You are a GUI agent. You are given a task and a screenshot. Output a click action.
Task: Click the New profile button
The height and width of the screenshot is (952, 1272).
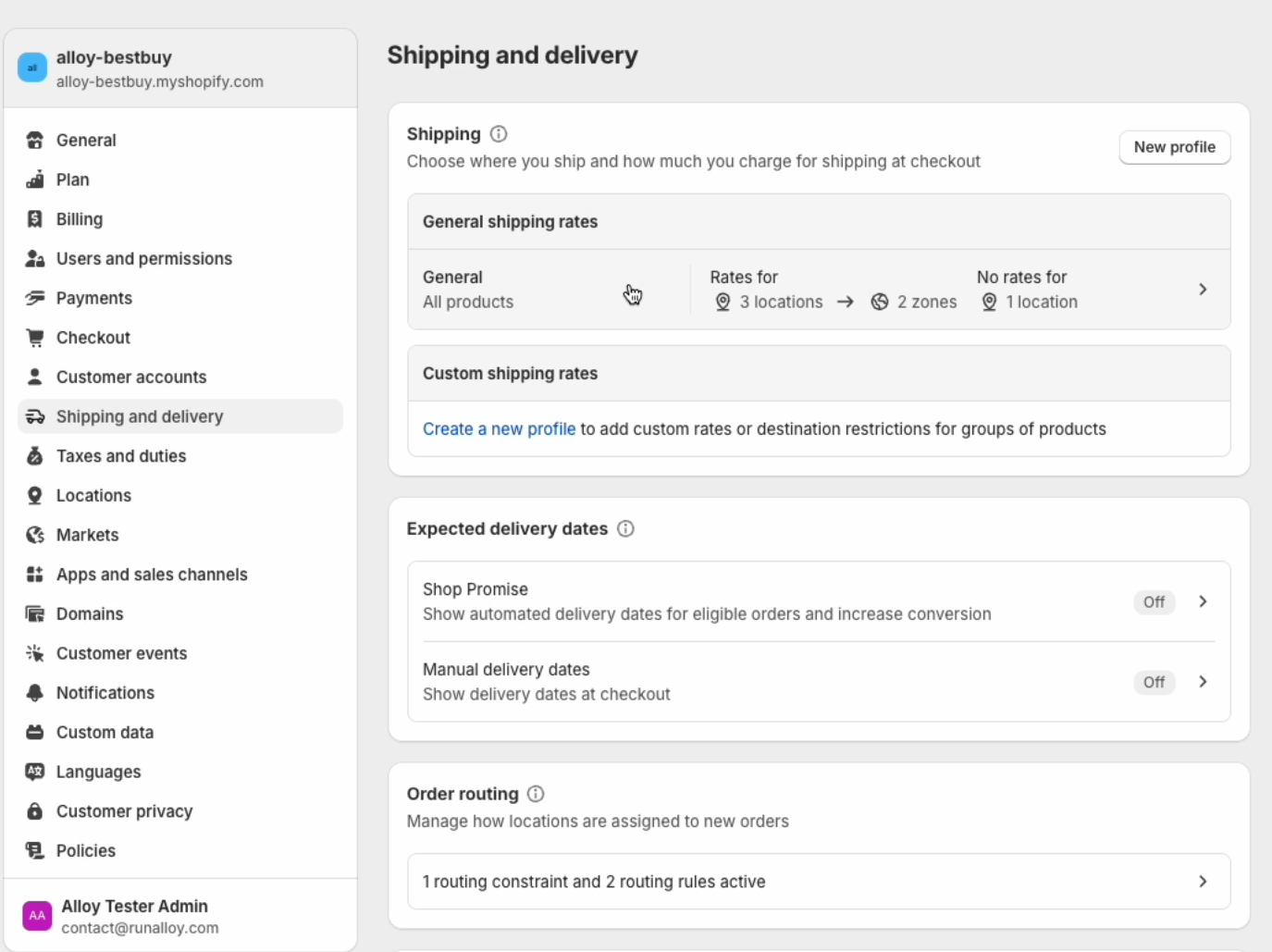[1174, 147]
